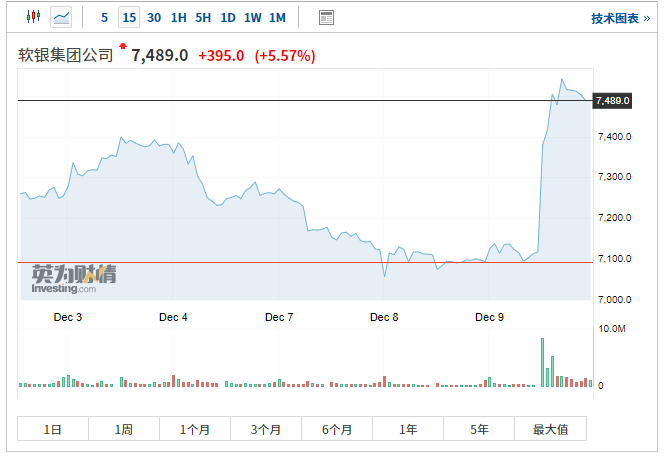Image resolution: width=670 pixels, height=458 pixels.
Task: Click the 软银集团公司 stock name
Action: [65, 55]
